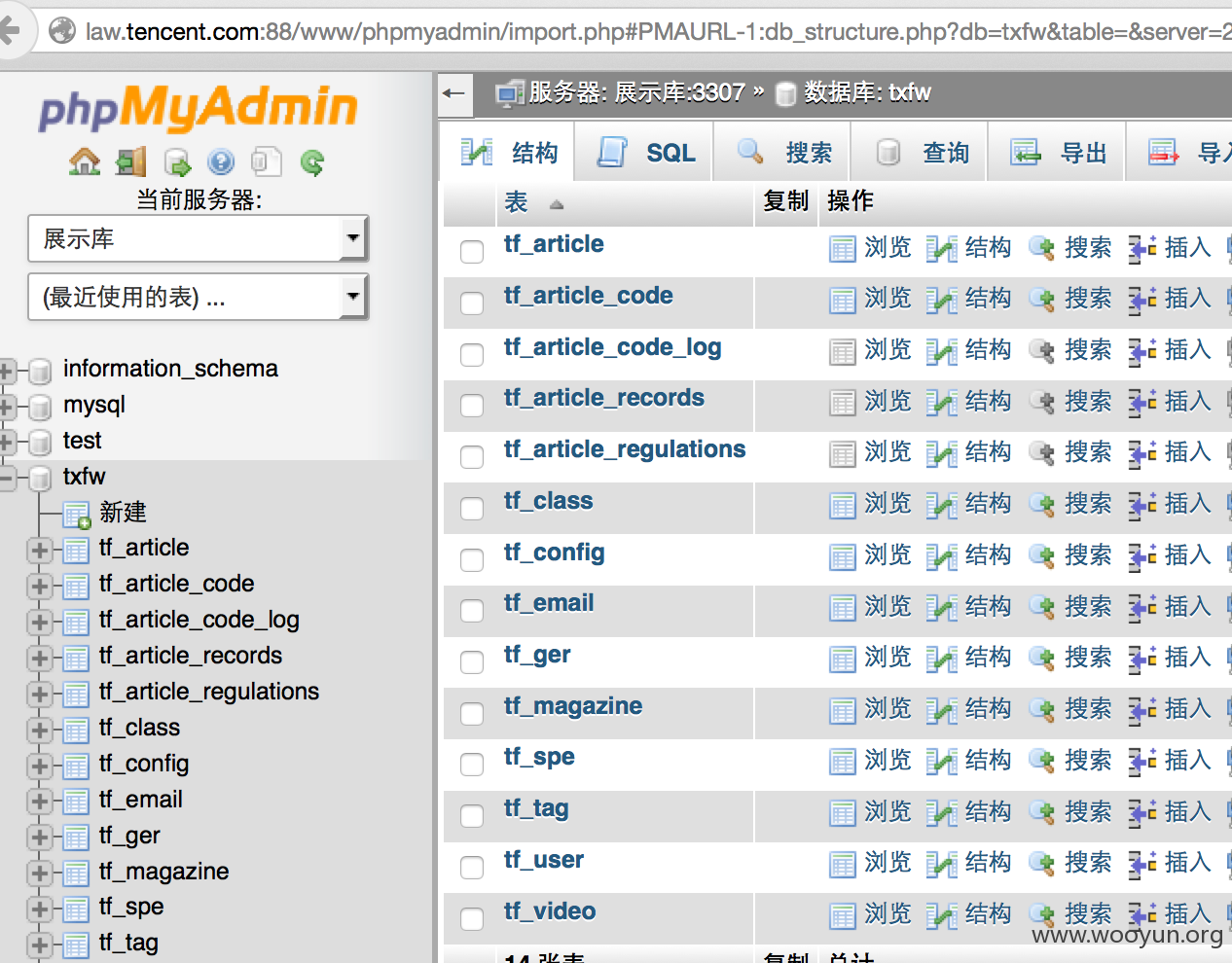Open the query window icon
This screenshot has width=1232, height=963.
coord(177,161)
